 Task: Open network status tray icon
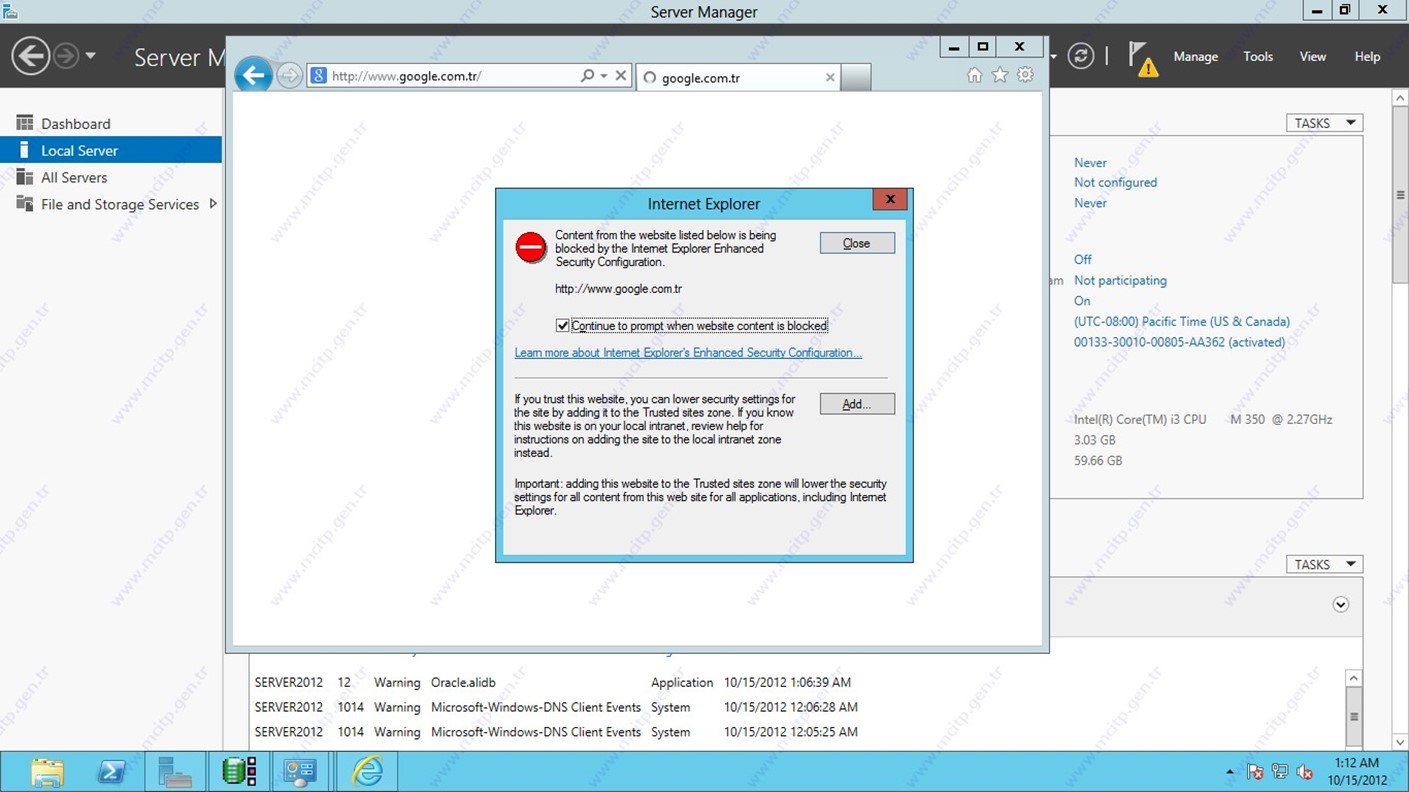1280,772
